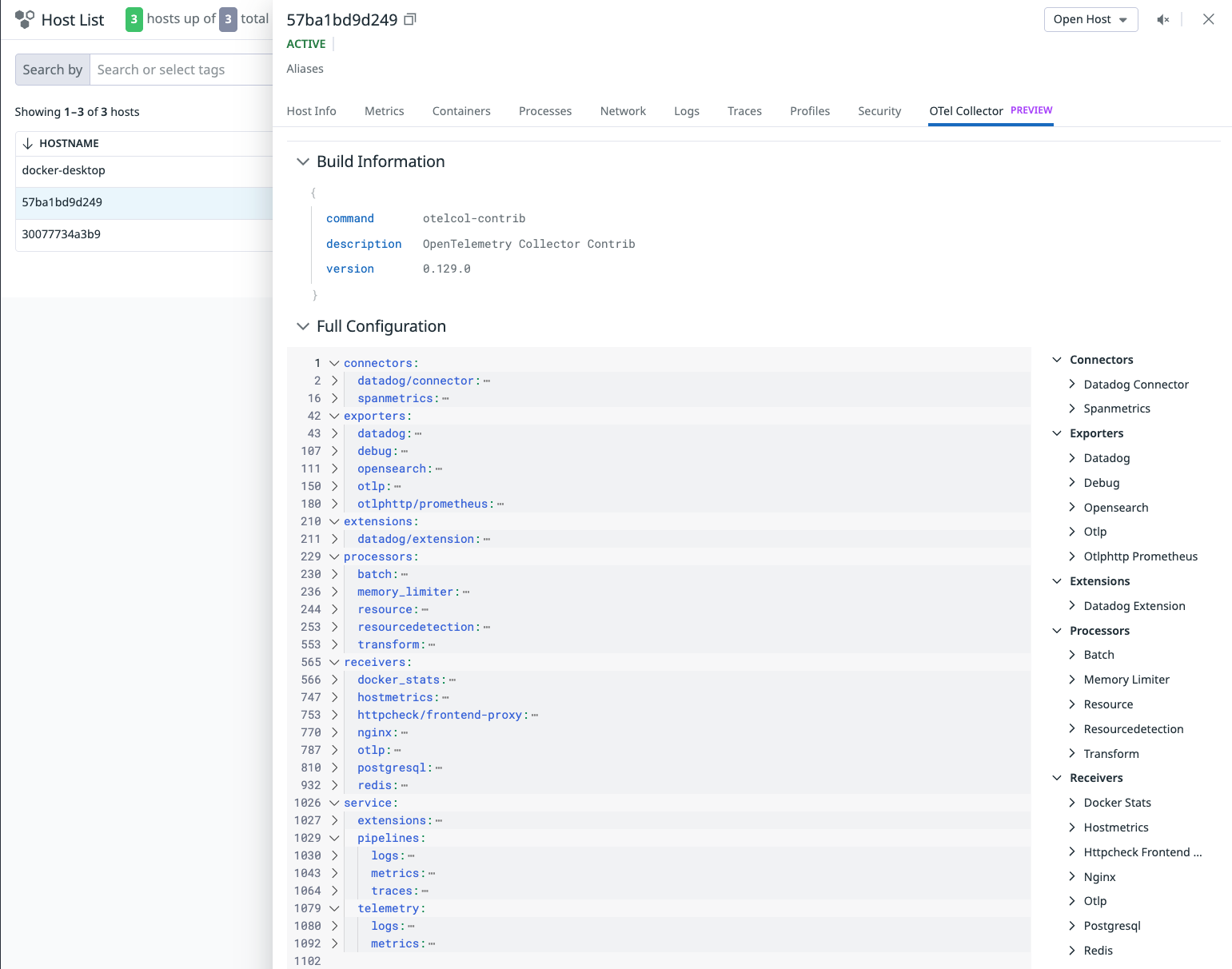The height and width of the screenshot is (969, 1232).
Task: Switch to the Metrics tab
Action: click(384, 111)
